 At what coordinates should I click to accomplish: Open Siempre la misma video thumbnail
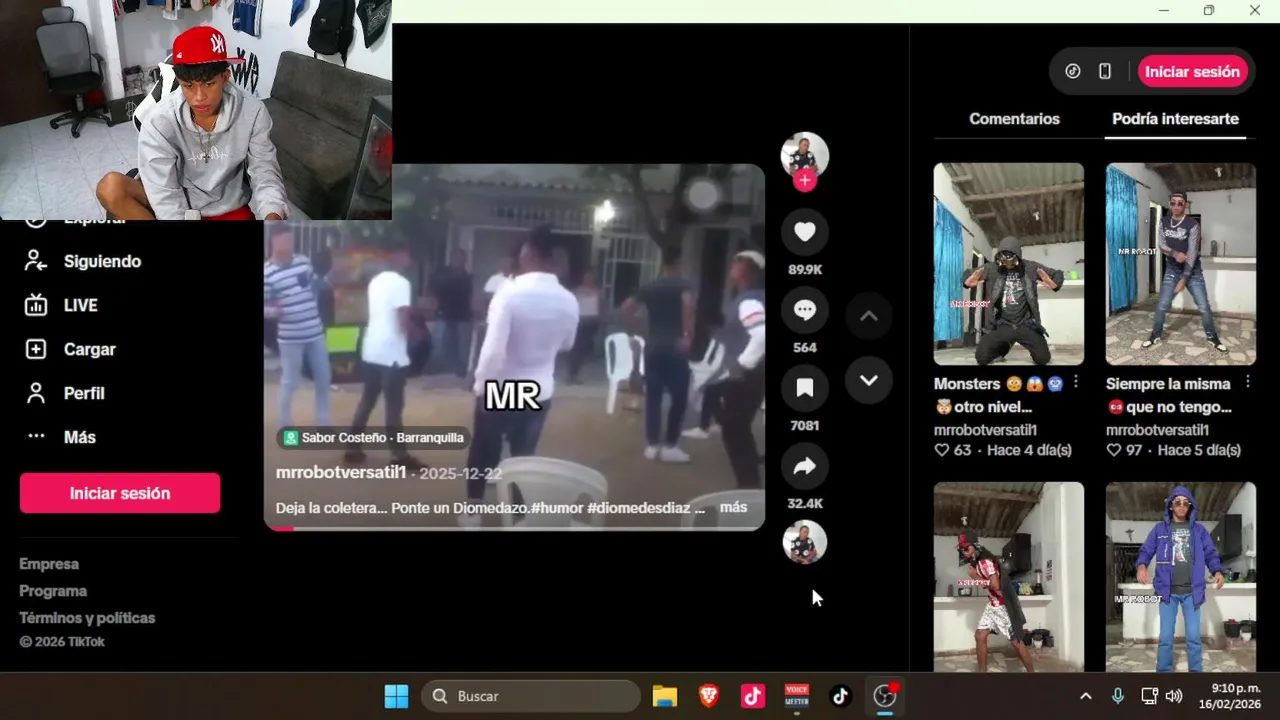click(1181, 264)
